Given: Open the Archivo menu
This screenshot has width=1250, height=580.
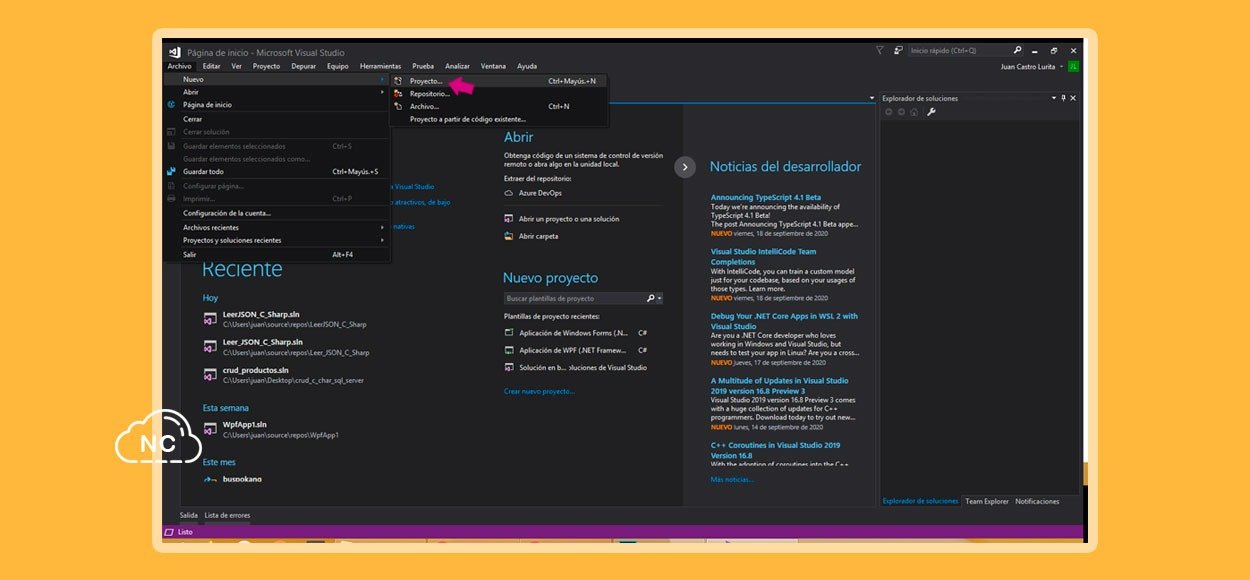Looking at the screenshot, I should 179,66.
